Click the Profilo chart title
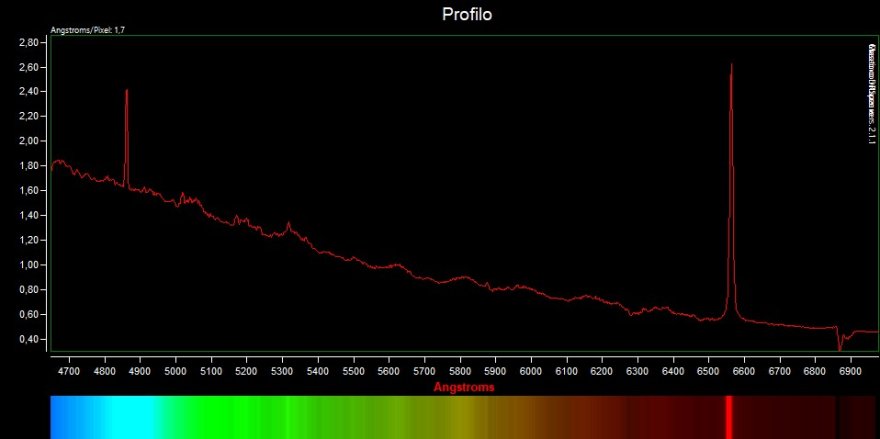880x439 pixels. [x=467, y=14]
